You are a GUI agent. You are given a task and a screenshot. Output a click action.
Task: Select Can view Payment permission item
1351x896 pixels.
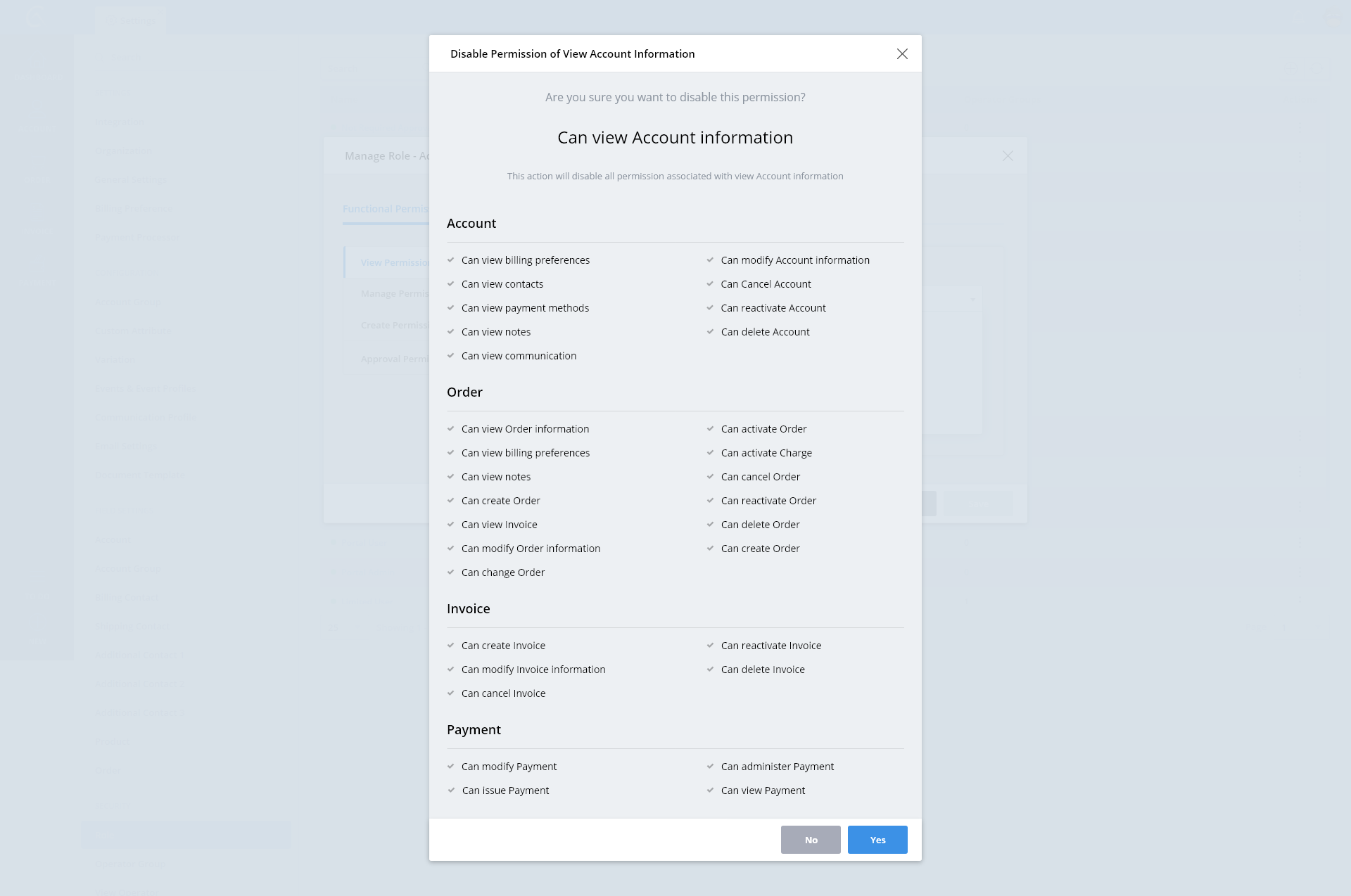763,791
